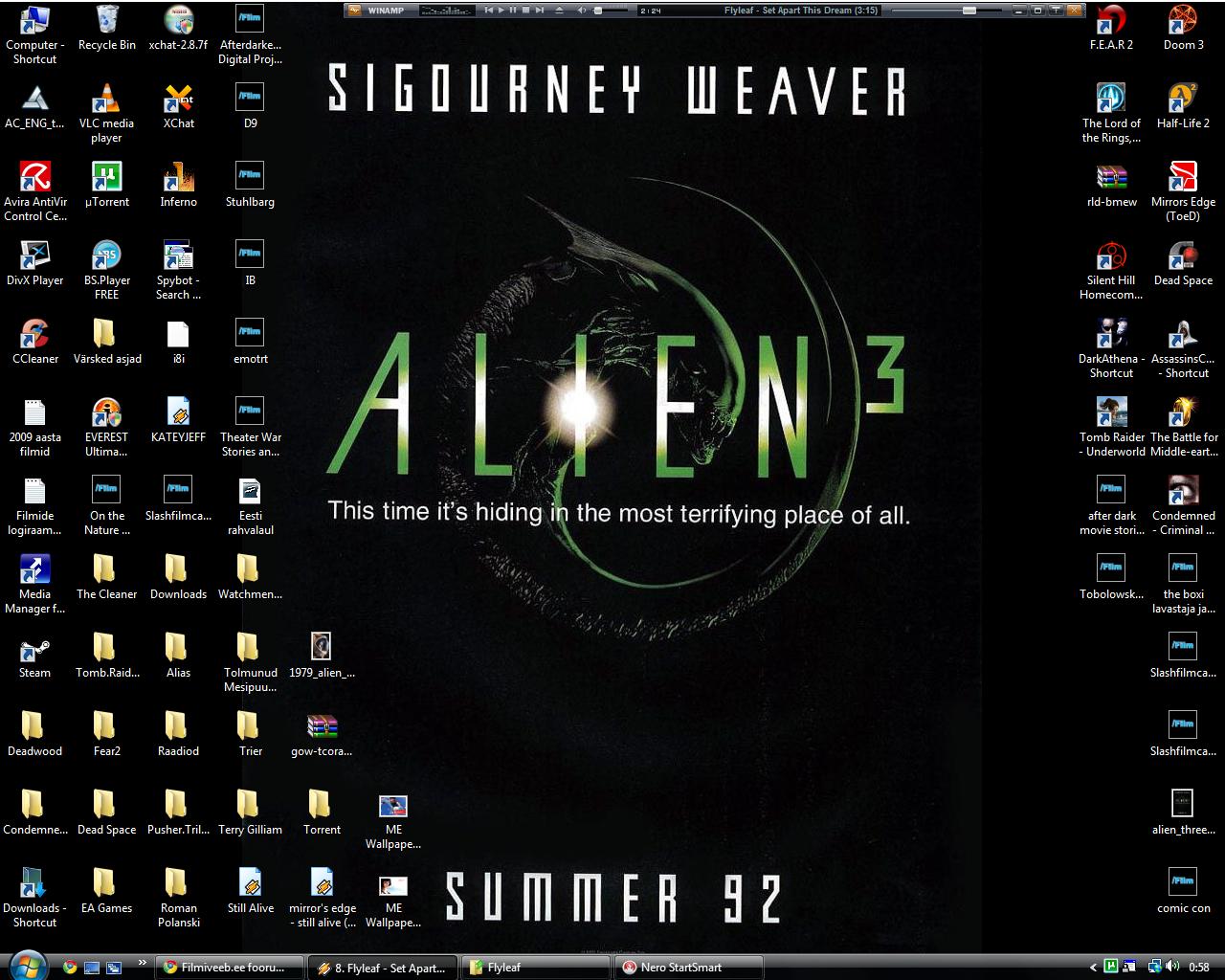The width and height of the screenshot is (1225, 980).
Task: Click the Winamp song title display
Action: pyautogui.click(x=802, y=11)
